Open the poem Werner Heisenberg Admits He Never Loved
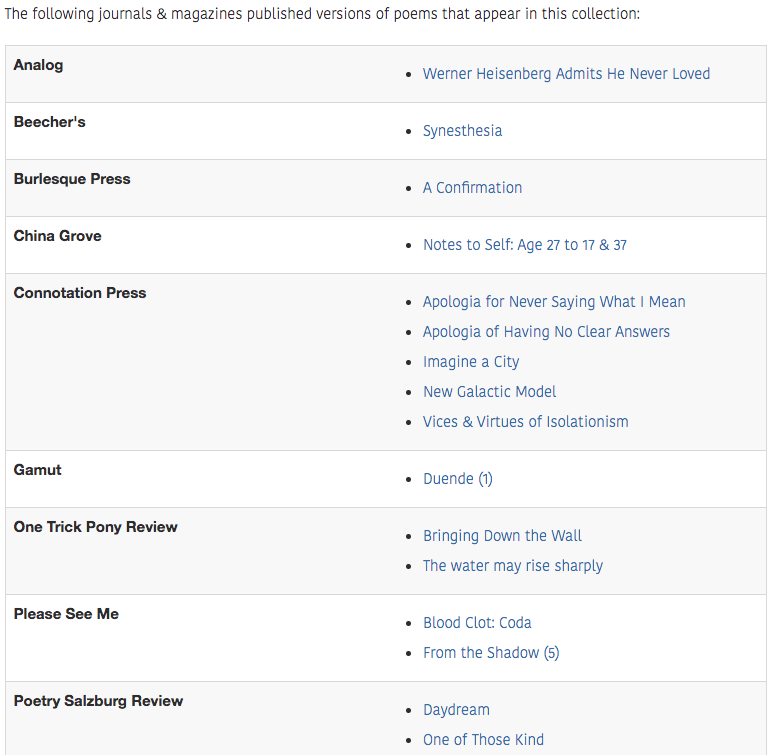 tap(566, 74)
